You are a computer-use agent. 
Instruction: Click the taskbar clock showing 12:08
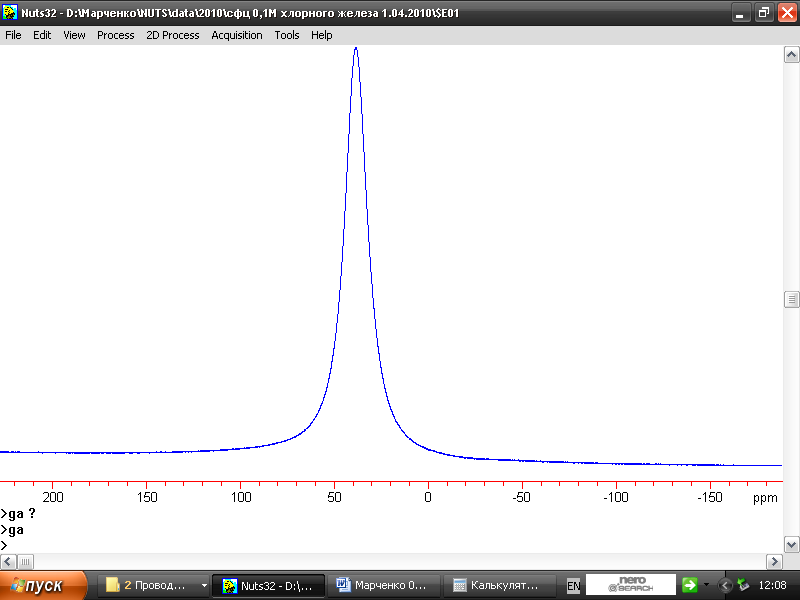(772, 585)
